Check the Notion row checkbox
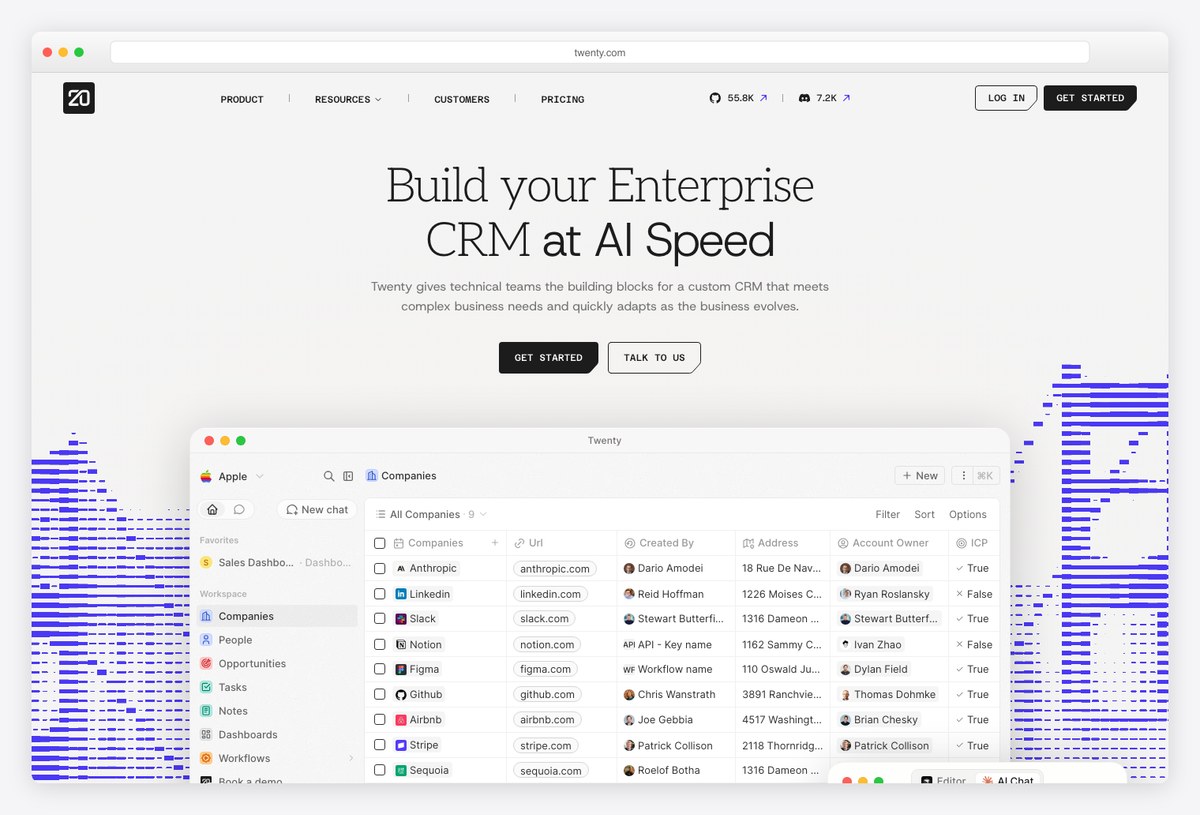 [380, 645]
